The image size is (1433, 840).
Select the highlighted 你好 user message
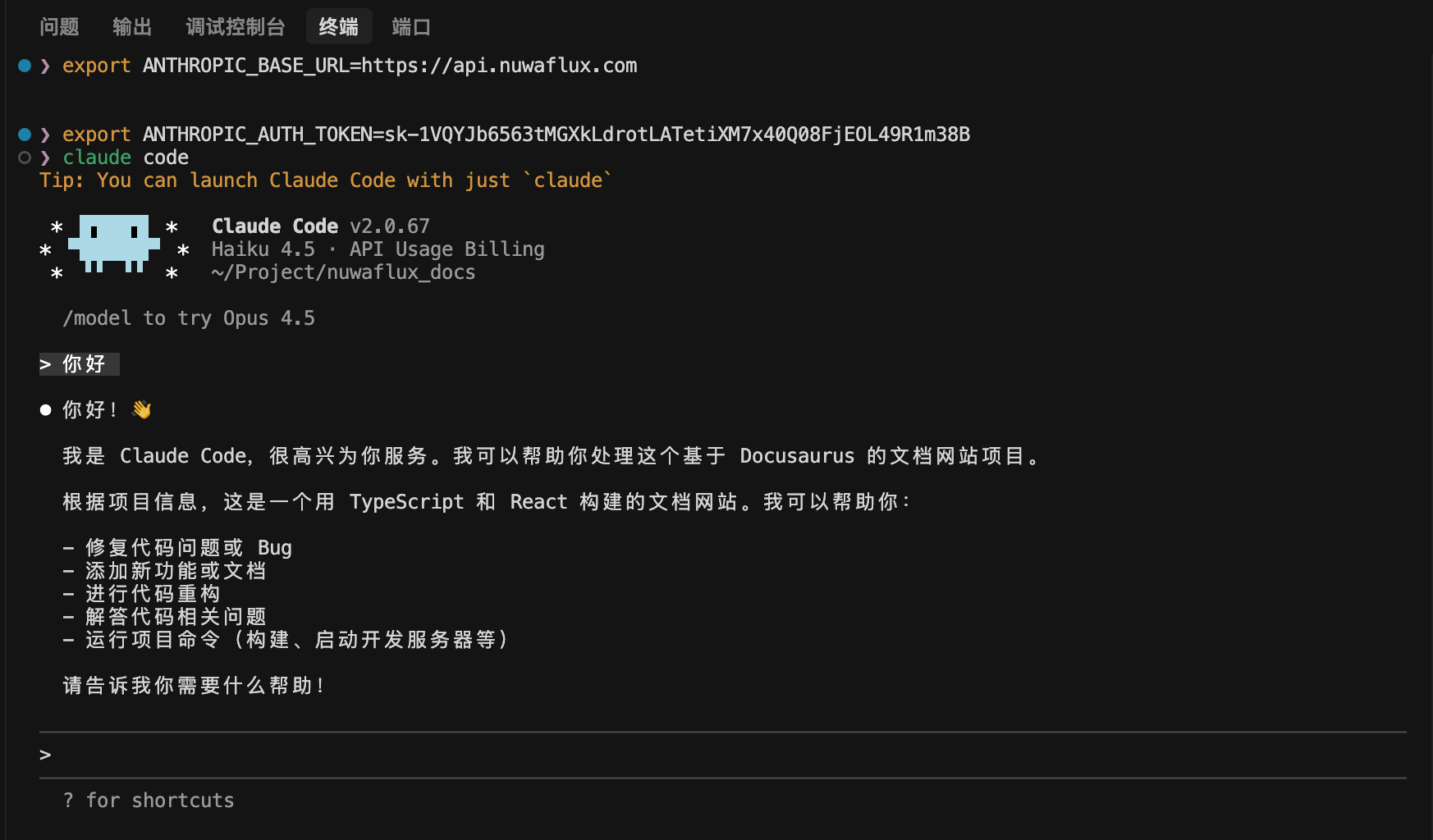click(79, 363)
